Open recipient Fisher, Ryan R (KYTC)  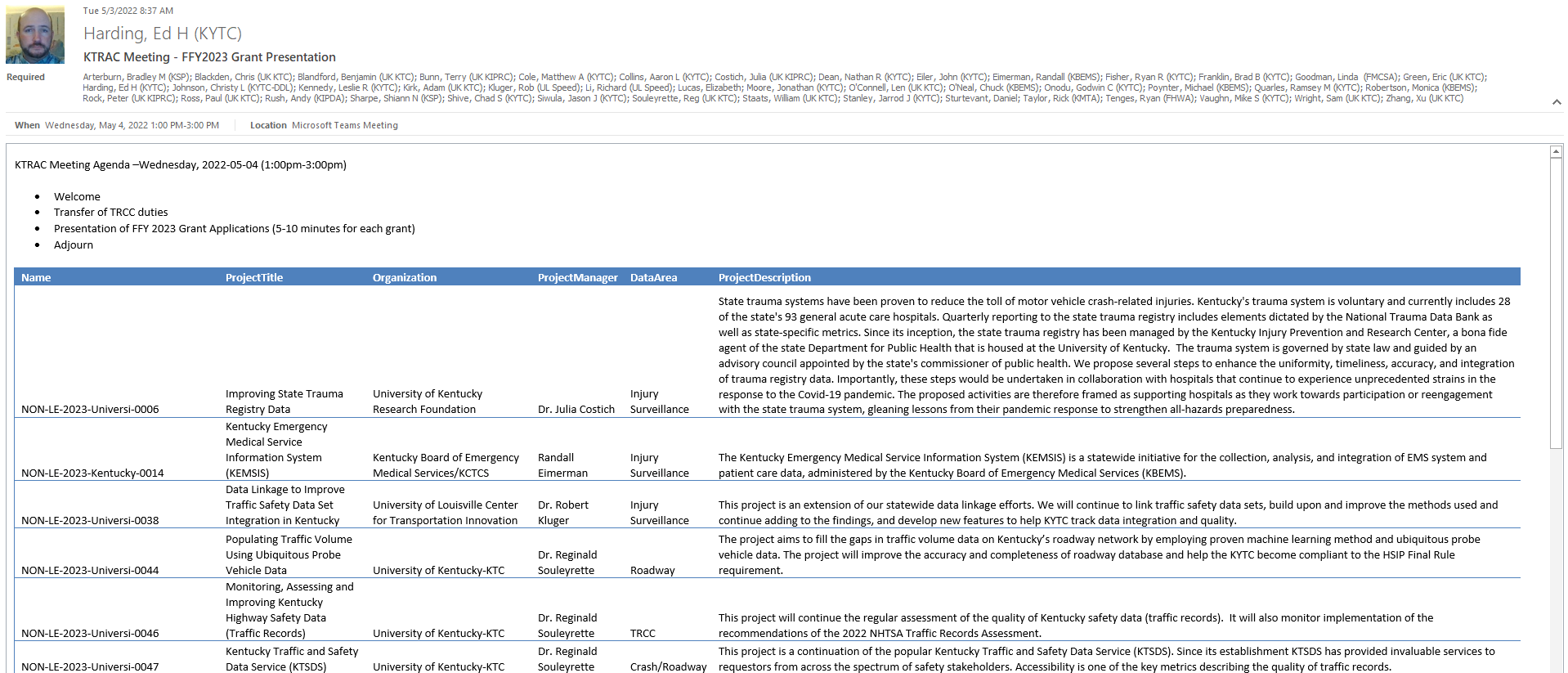(x=1149, y=77)
